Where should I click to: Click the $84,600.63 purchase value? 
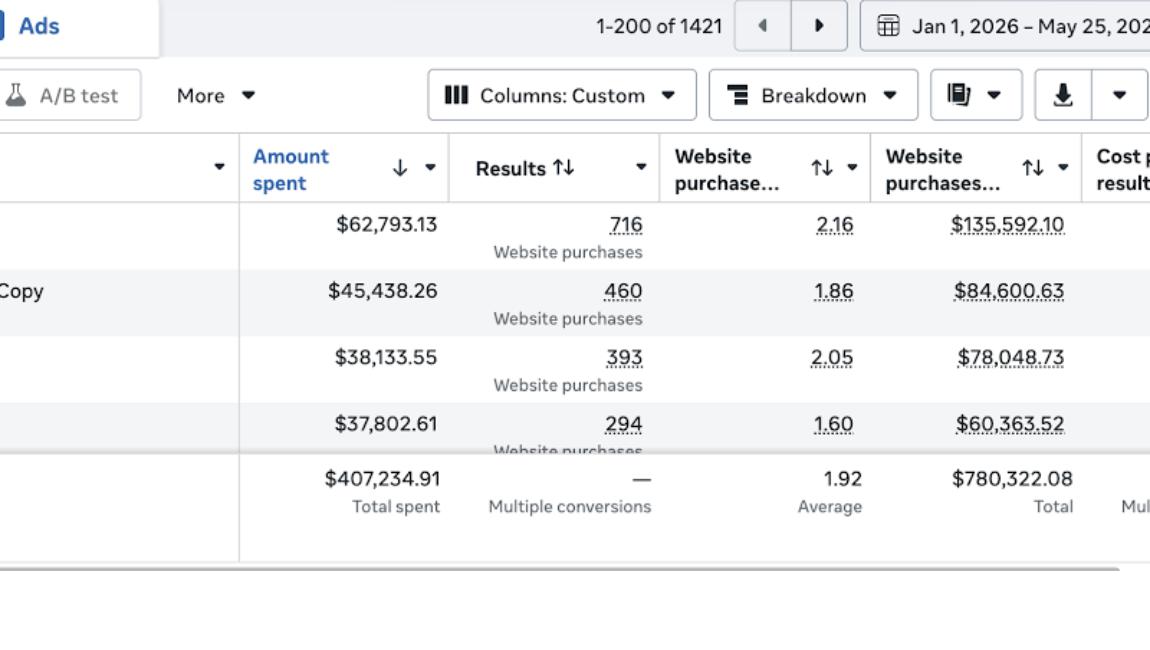(x=1009, y=291)
